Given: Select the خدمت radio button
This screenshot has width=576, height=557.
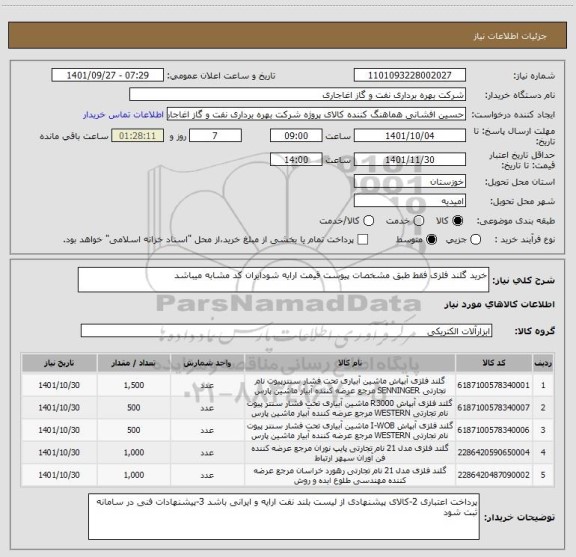Looking at the screenshot, I should [x=419, y=221].
